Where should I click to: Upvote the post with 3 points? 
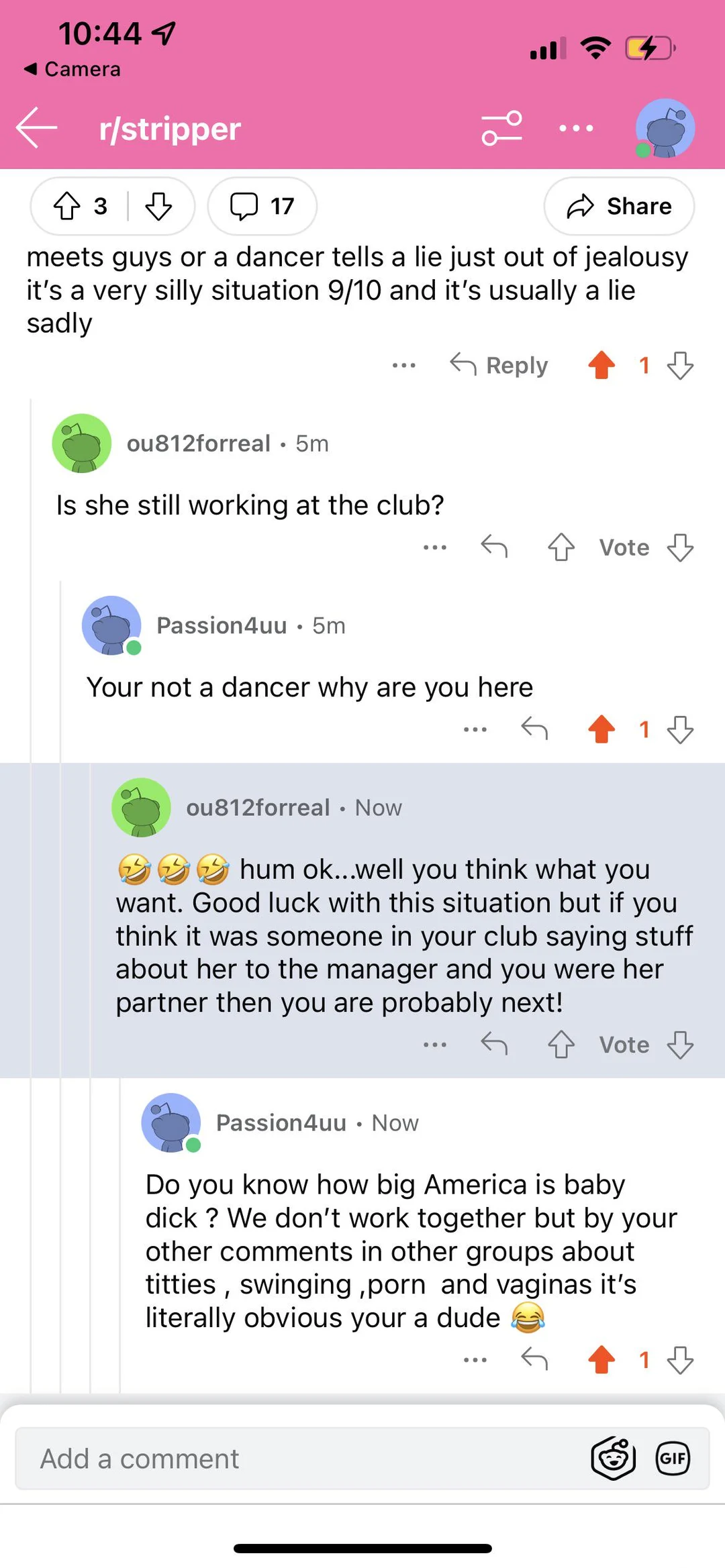point(67,206)
